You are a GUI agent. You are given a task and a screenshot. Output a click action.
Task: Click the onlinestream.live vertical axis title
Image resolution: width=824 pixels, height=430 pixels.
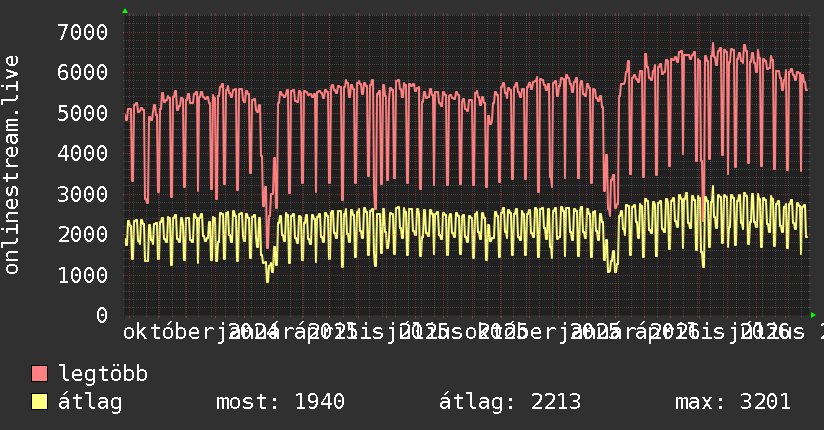point(11,165)
